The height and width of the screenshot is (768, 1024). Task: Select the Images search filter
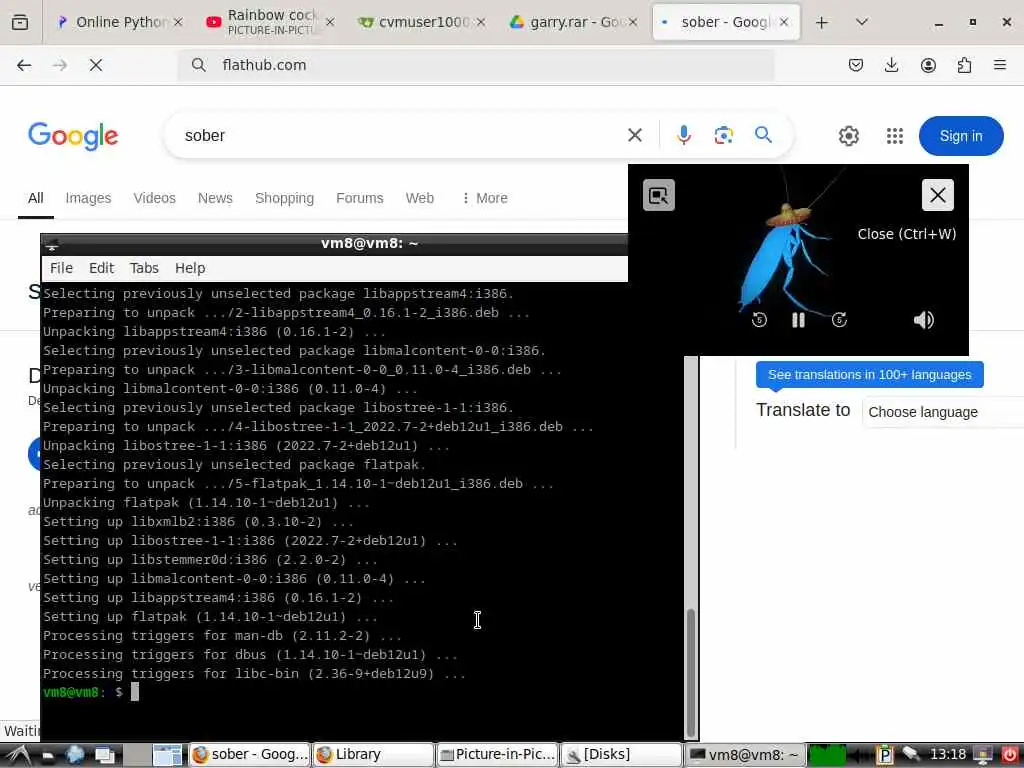point(88,198)
